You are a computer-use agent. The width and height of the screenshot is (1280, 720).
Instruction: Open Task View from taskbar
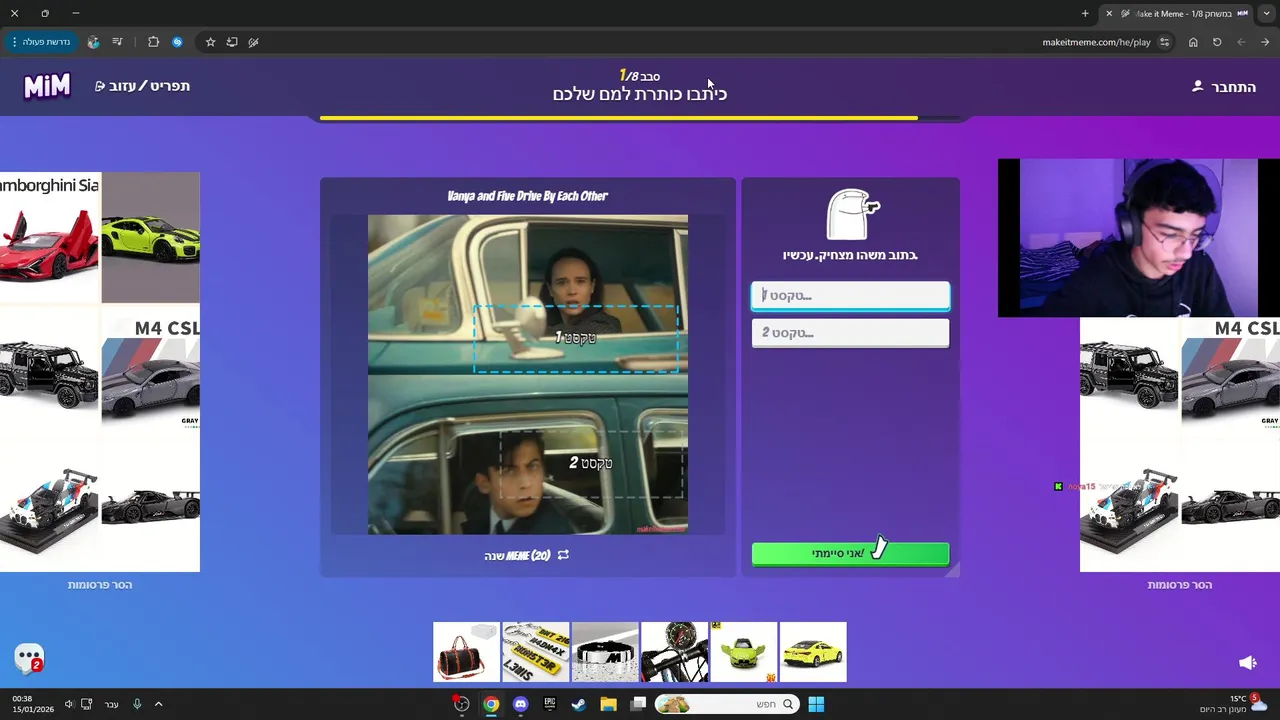638,704
